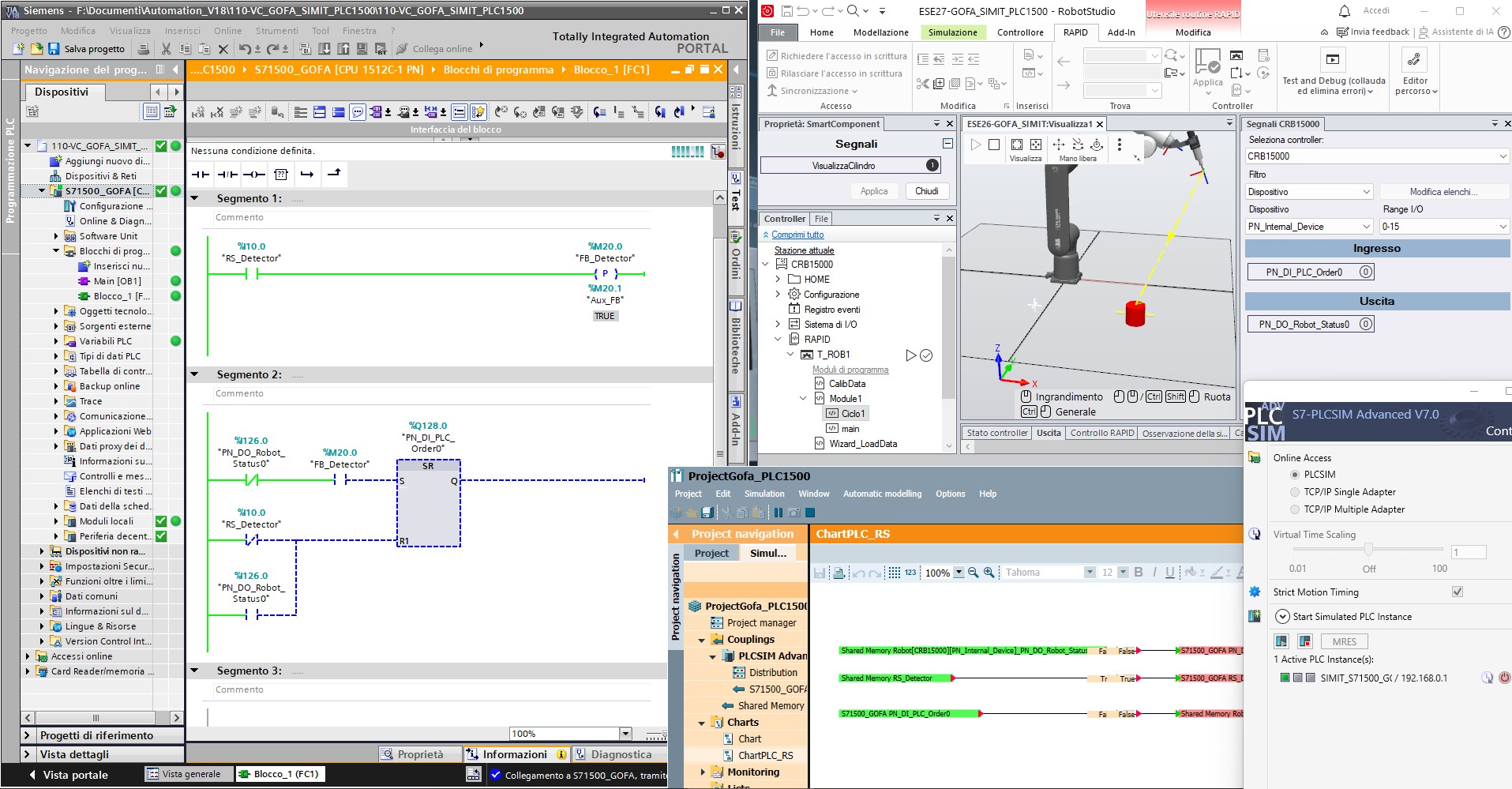Click the horizontal scrollbar of TIA project tree
This screenshot has height=789, width=1512.
click(x=96, y=718)
